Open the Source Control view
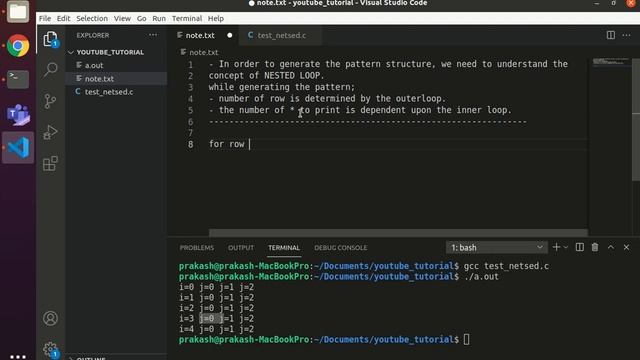640x360 pixels. pos(51,101)
